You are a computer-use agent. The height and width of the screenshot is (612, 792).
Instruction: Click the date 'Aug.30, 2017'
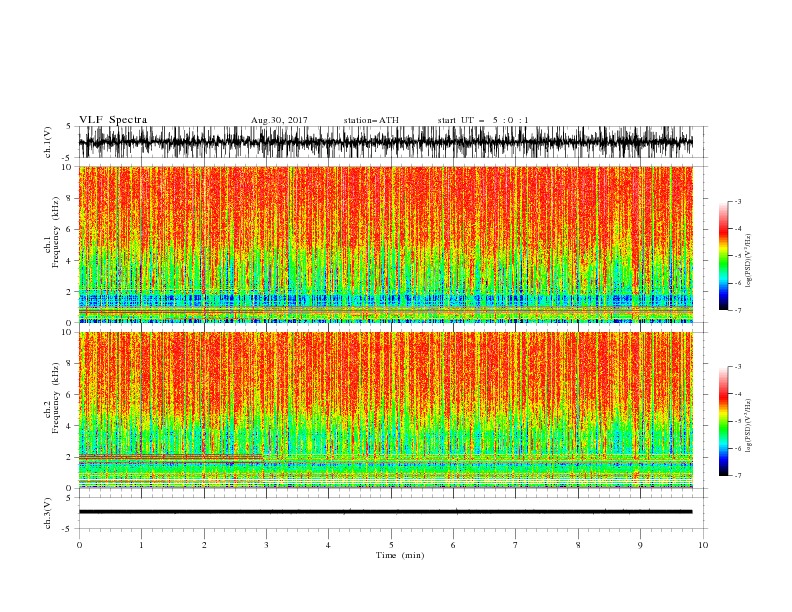(x=279, y=120)
